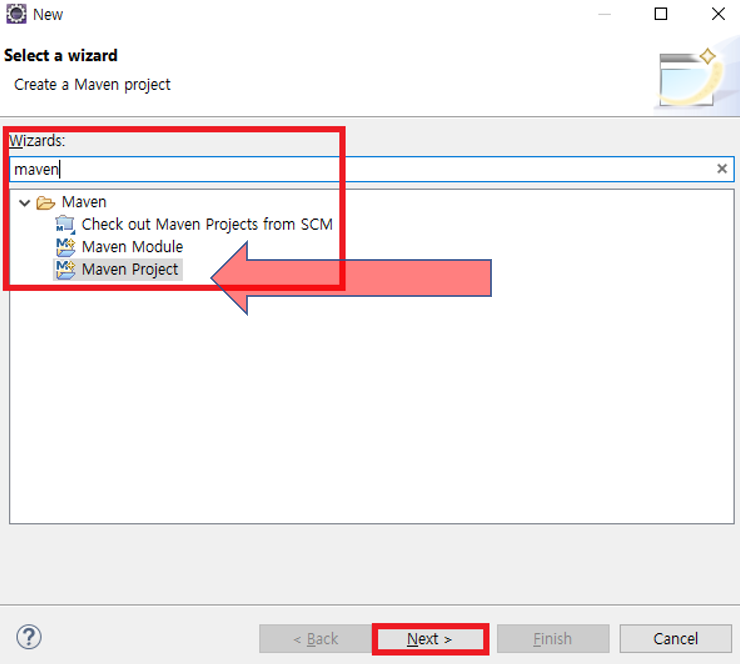The height and width of the screenshot is (664, 740).
Task: Click the Eclipse icon in the title bar
Action: [16, 14]
